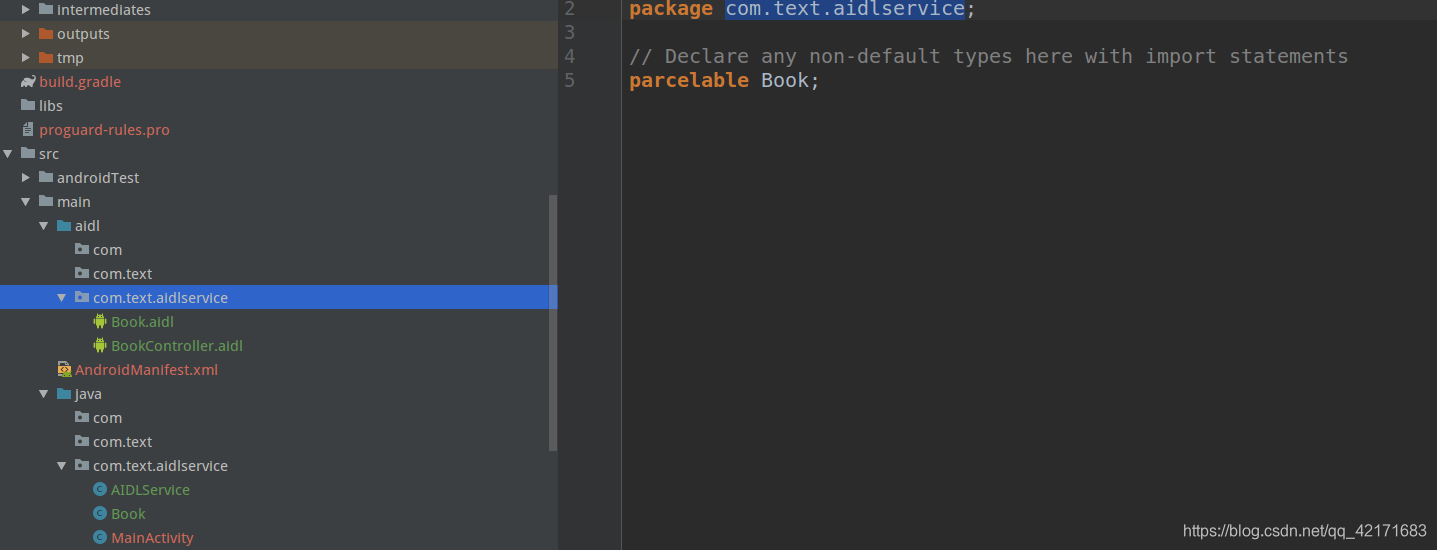Viewport: 1437px width, 550px height.
Task: Click the main folder icon
Action: click(x=45, y=201)
